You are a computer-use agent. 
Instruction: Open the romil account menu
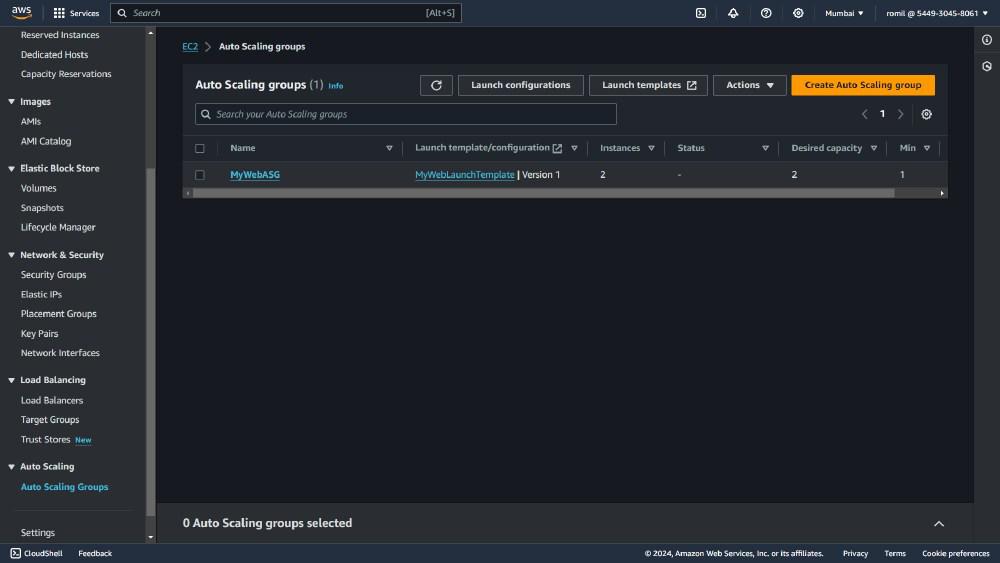[937, 13]
